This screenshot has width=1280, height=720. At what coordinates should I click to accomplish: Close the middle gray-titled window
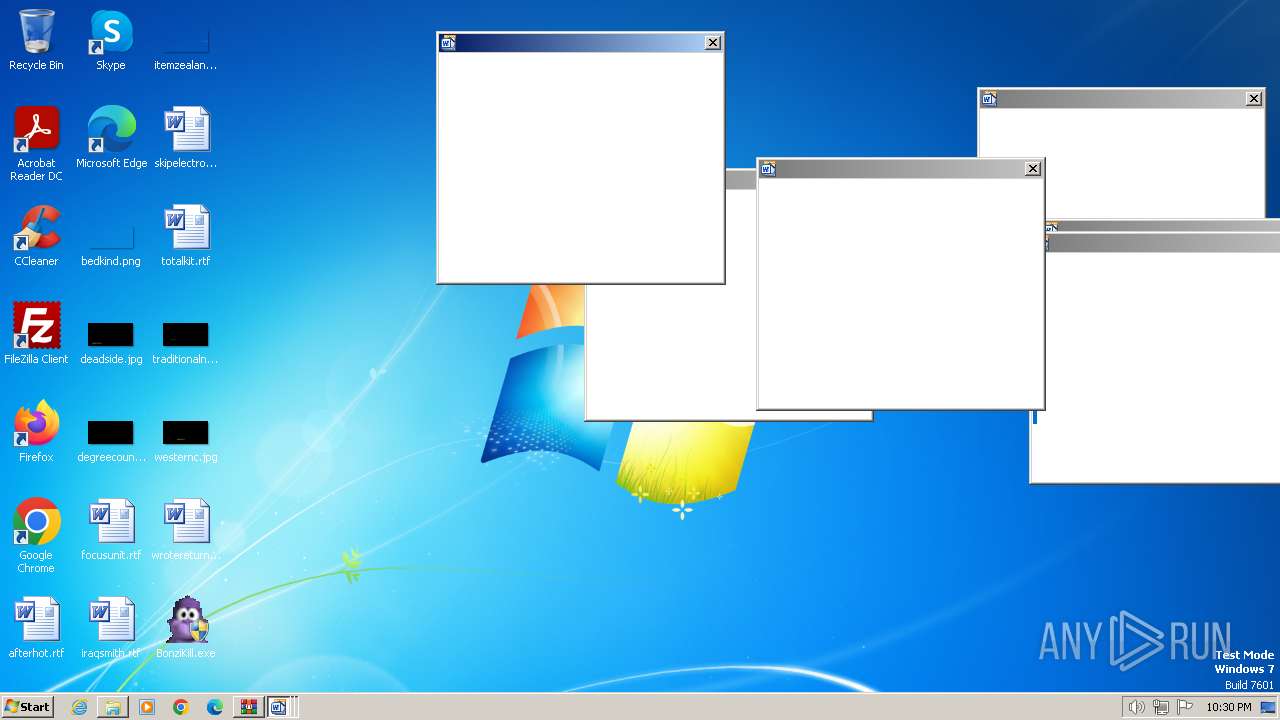1033,169
